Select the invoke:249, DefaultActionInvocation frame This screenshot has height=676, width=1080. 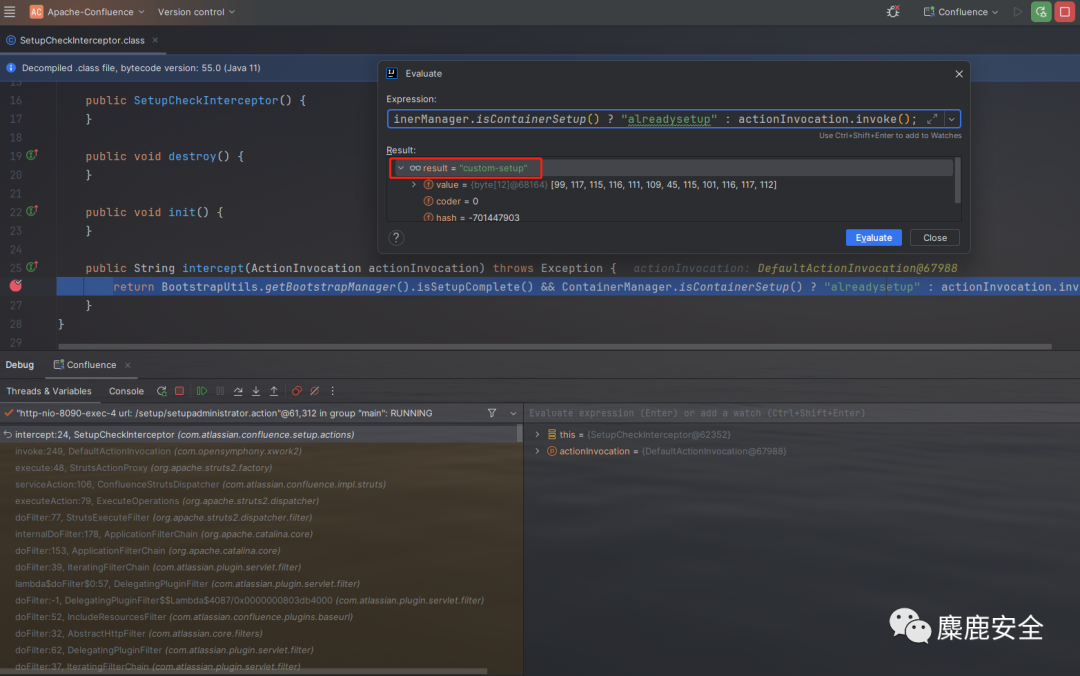click(258, 451)
